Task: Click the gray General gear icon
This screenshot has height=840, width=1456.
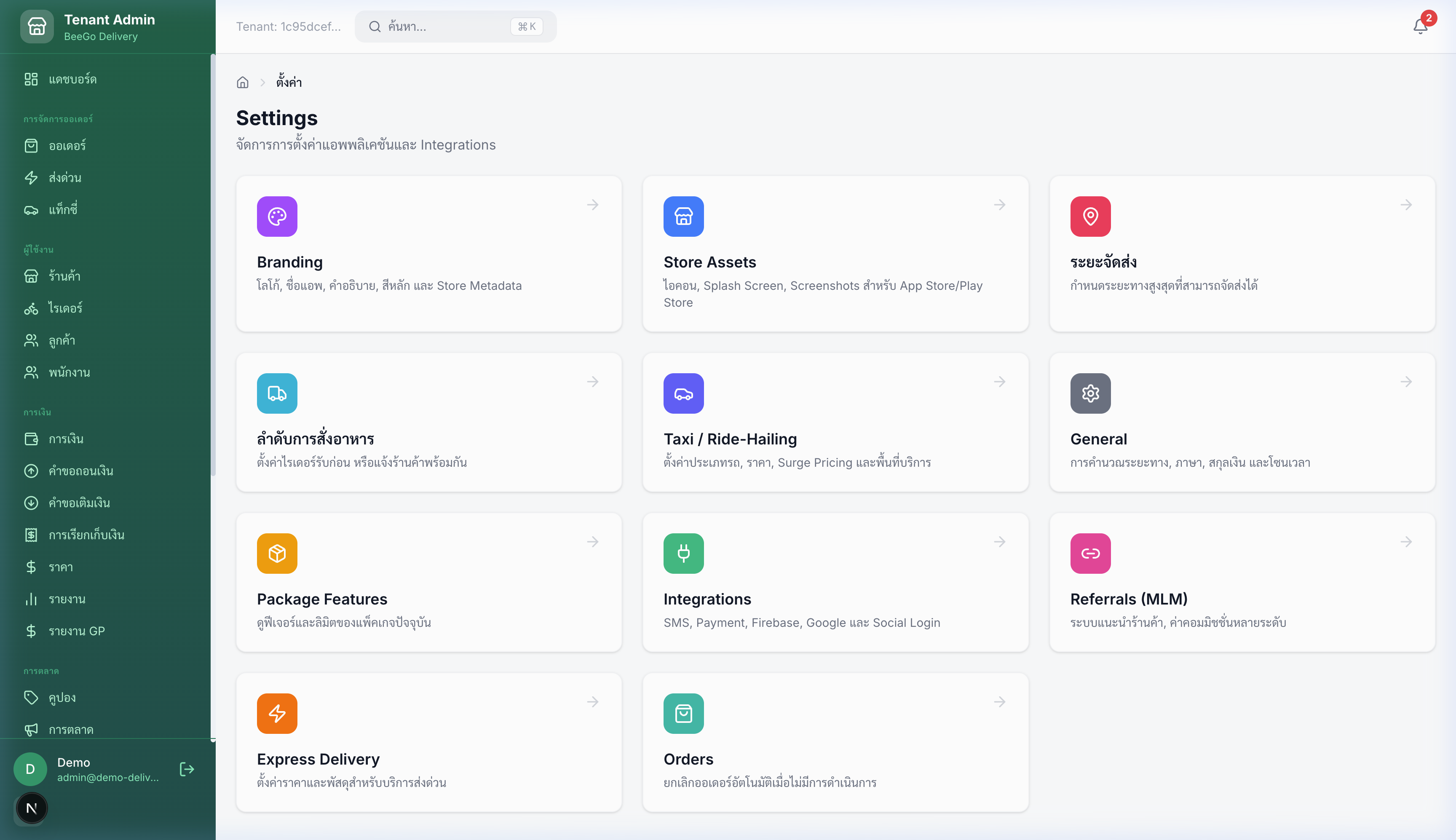Action: pos(1090,393)
